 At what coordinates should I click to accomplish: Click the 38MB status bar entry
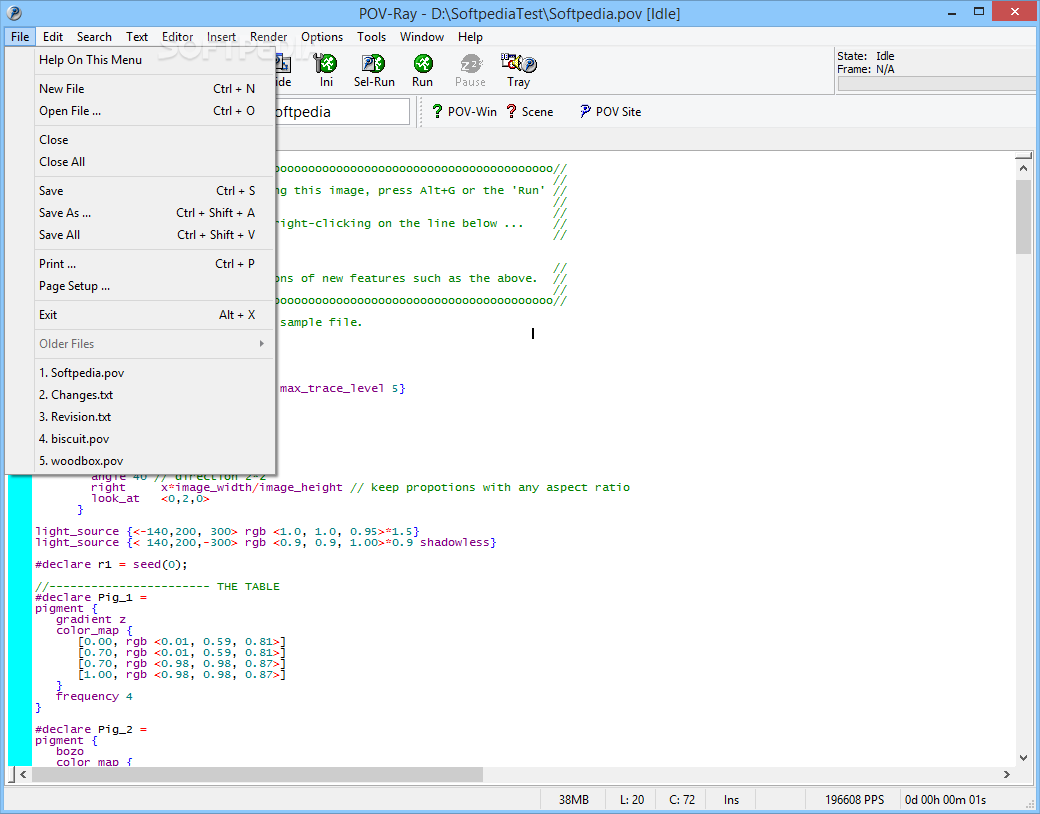(573, 799)
